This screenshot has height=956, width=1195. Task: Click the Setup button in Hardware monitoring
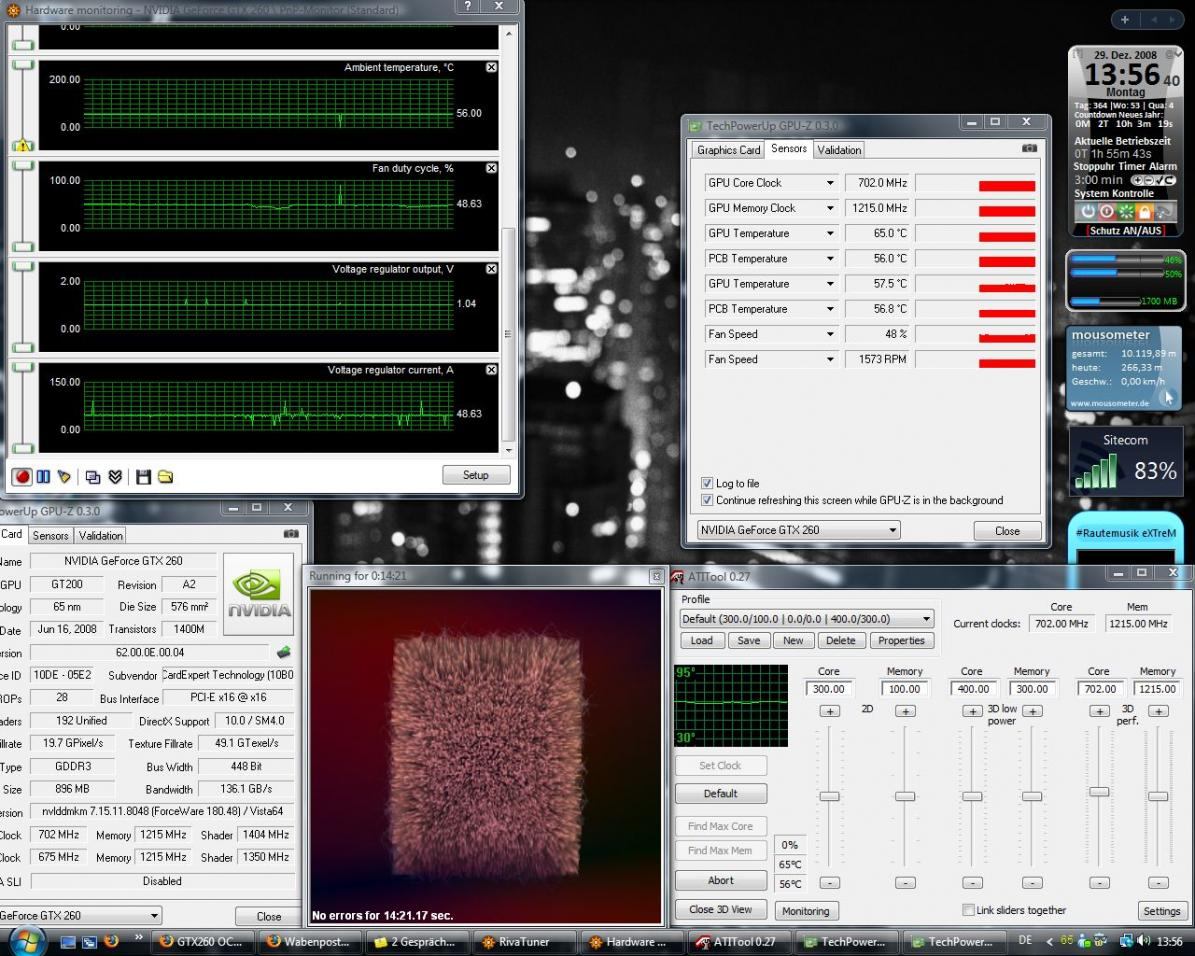tap(476, 475)
